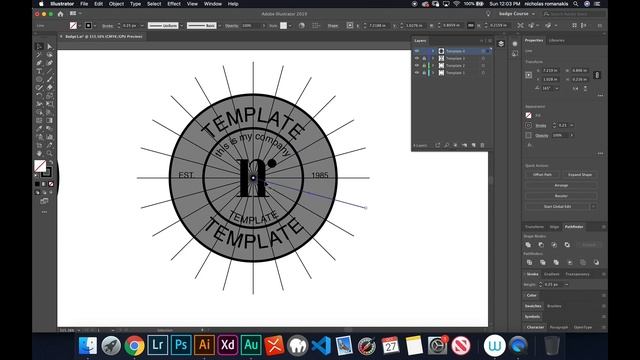Viewport: 640px width, 360px height.
Task: Open the Uniform stroke profile dropdown
Action: click(182, 25)
